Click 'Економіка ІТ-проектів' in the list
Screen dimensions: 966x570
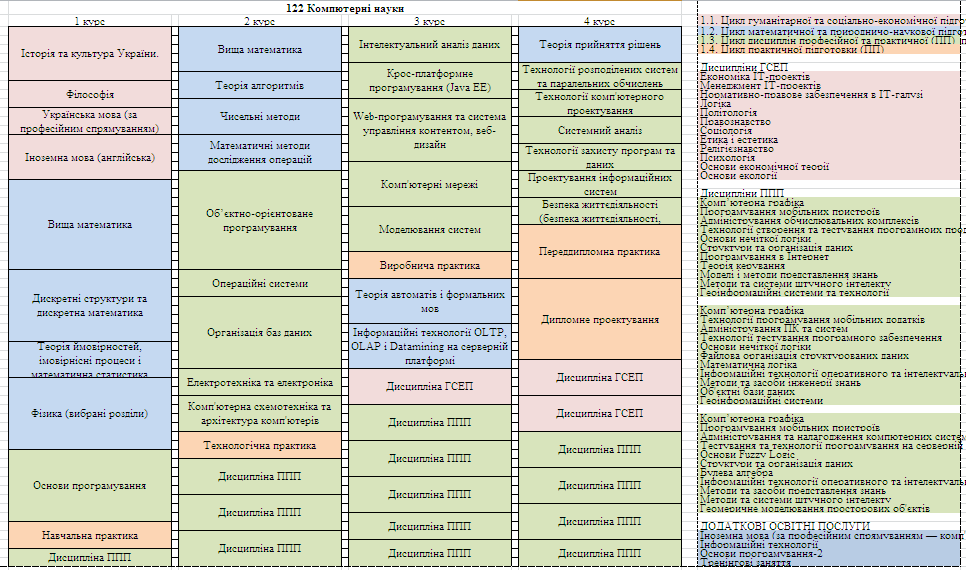[755, 76]
